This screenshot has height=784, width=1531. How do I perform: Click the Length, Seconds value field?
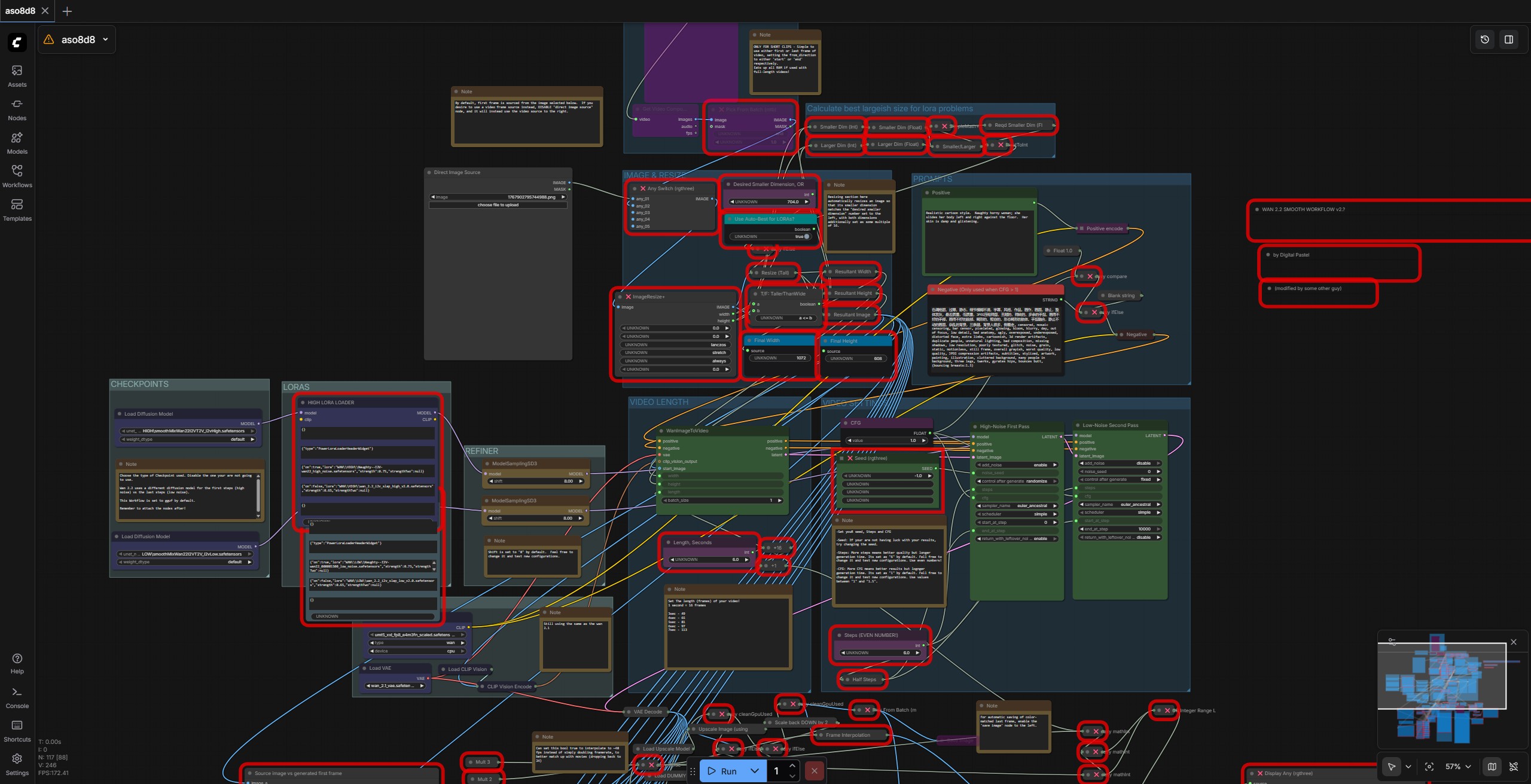(x=709, y=560)
